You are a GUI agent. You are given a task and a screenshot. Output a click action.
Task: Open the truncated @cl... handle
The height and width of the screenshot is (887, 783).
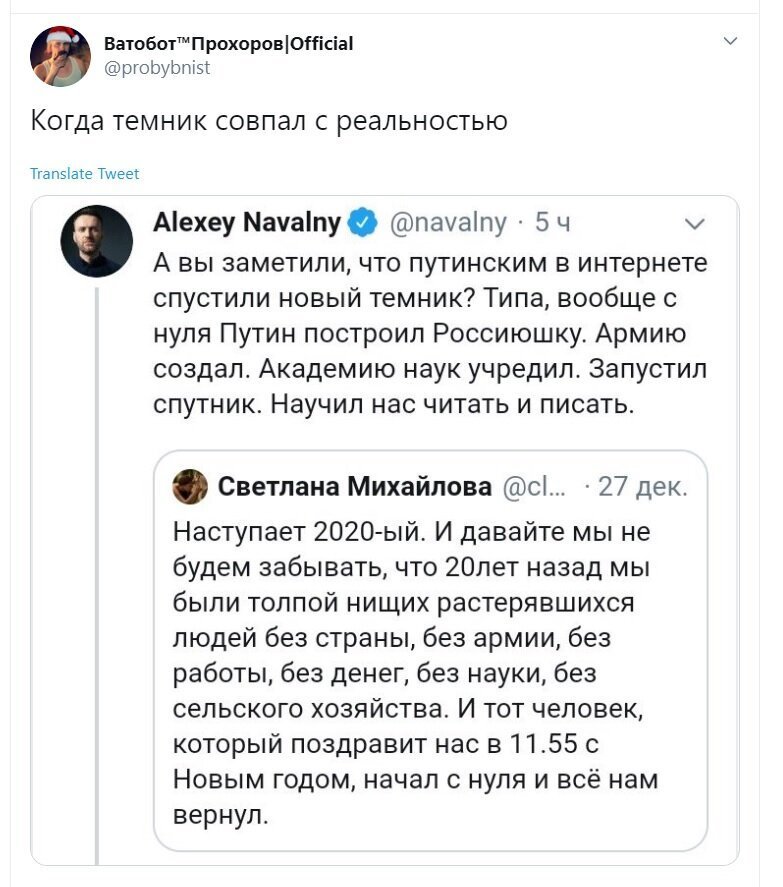(x=534, y=486)
